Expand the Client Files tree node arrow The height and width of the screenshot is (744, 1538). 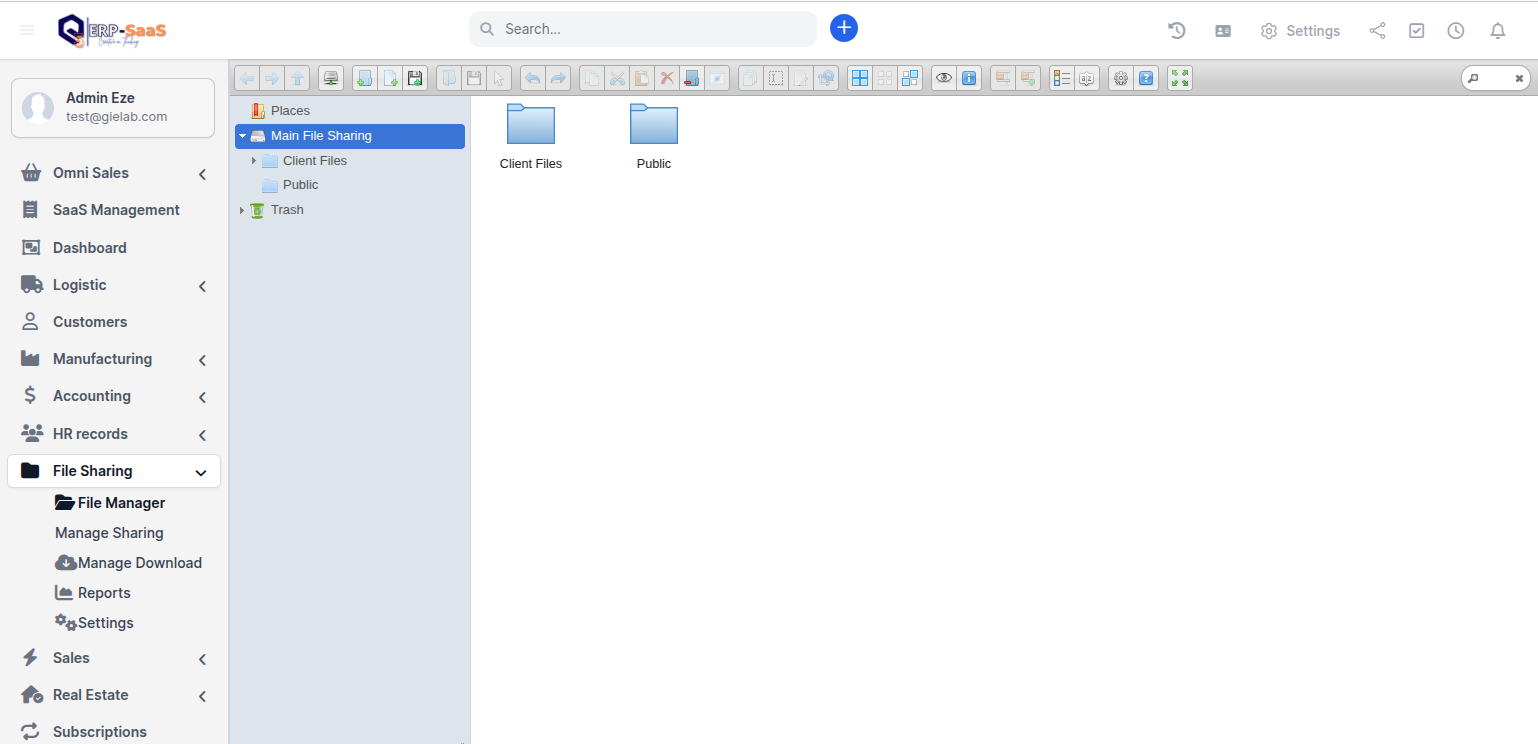(x=254, y=161)
